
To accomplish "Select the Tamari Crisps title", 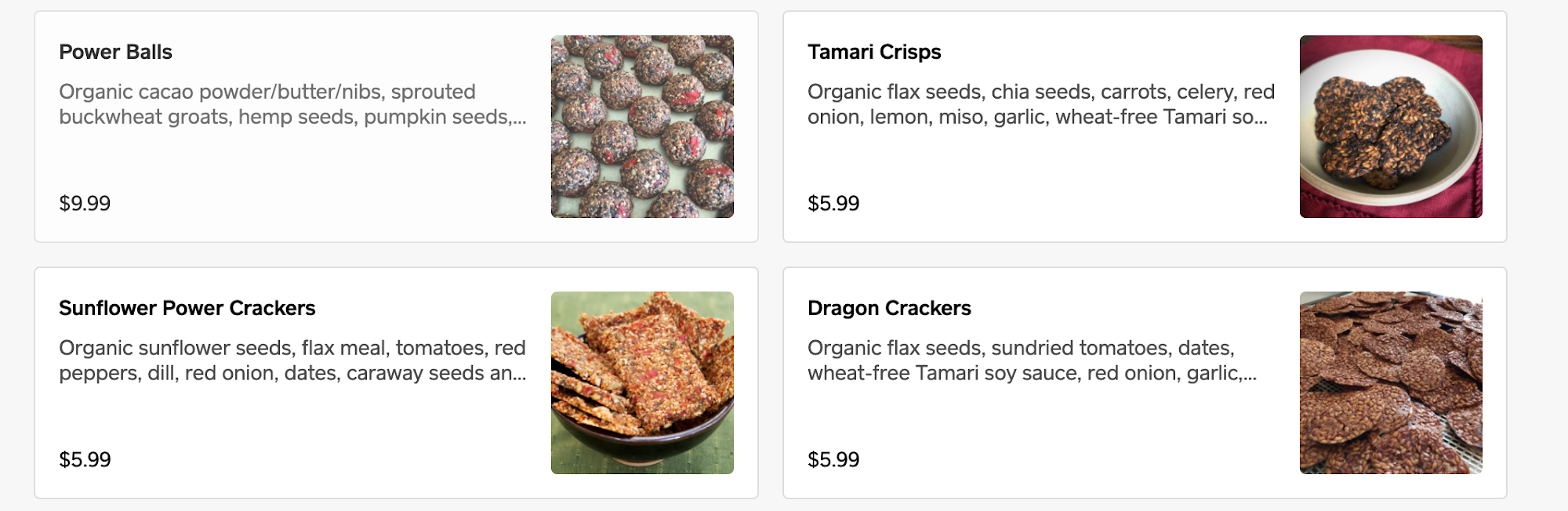I will point(874,52).
